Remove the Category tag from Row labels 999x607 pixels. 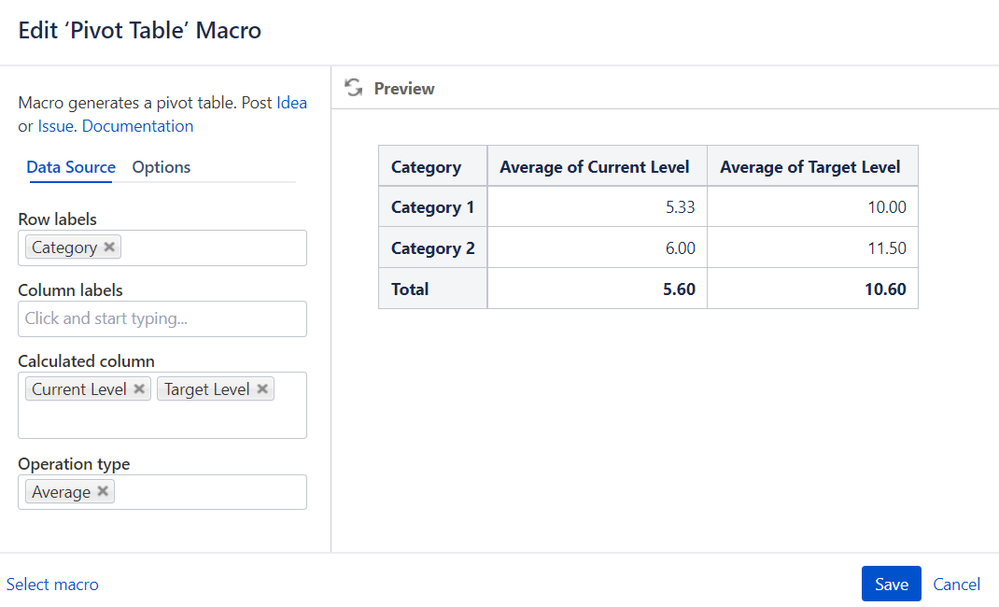point(110,247)
